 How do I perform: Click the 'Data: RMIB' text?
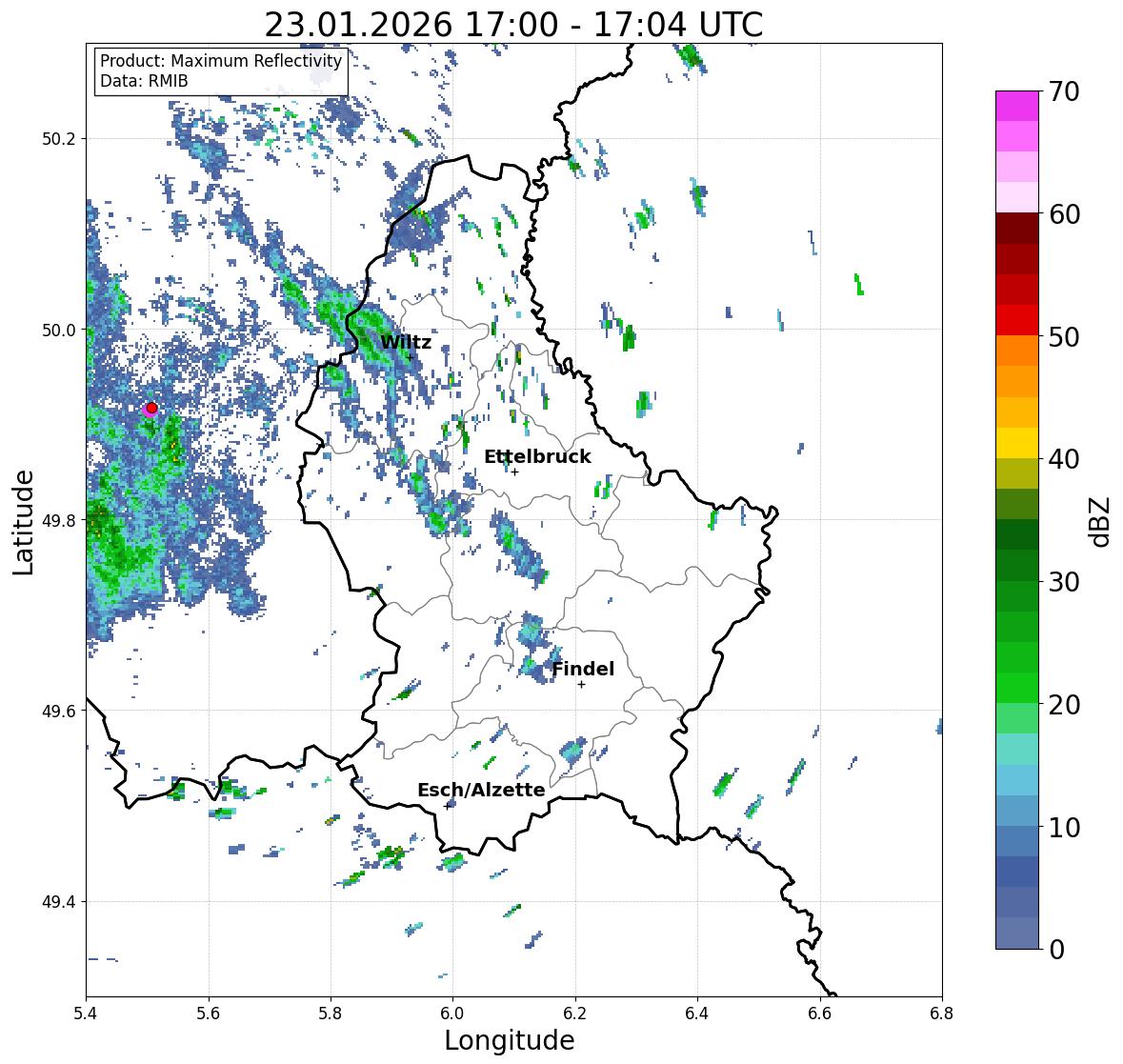click(x=144, y=81)
